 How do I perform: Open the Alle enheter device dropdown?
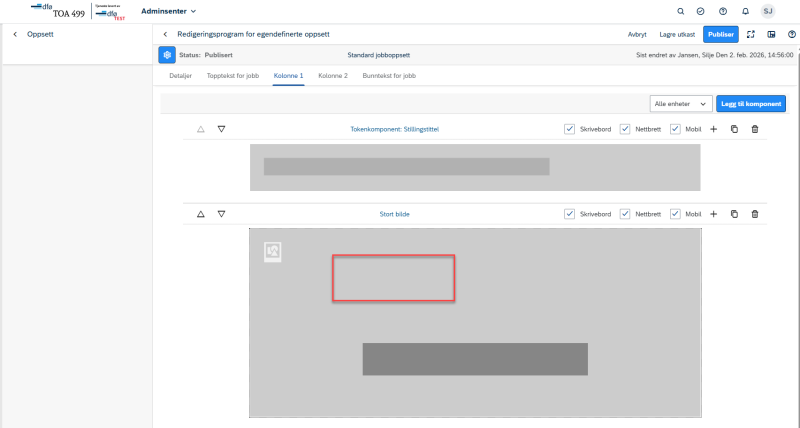681,104
